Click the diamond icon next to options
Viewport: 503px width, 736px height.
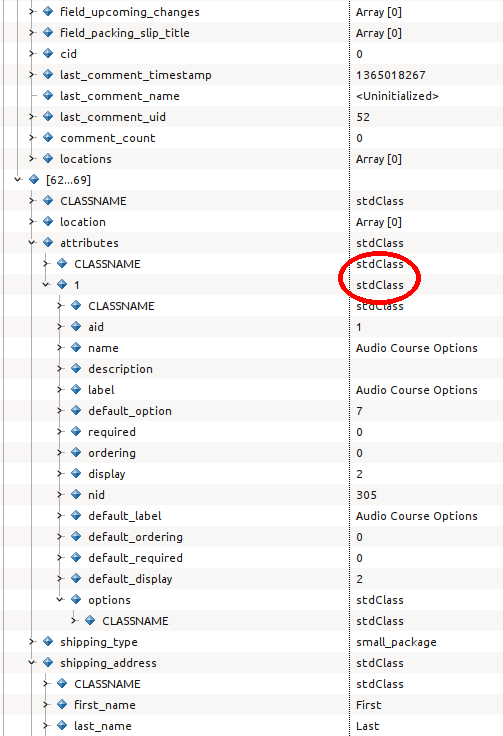point(76,599)
